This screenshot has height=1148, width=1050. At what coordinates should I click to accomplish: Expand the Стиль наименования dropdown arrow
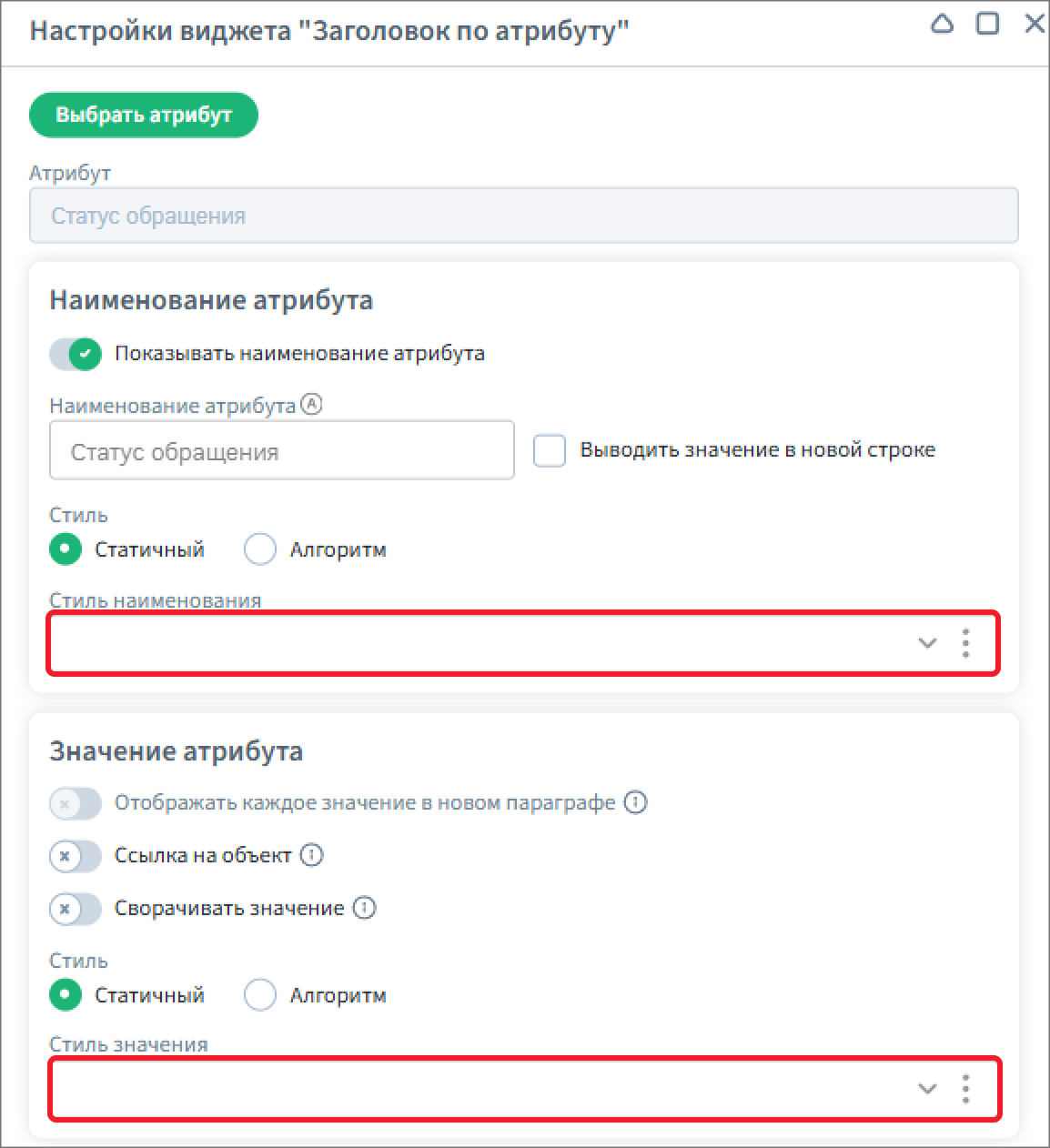point(927,643)
